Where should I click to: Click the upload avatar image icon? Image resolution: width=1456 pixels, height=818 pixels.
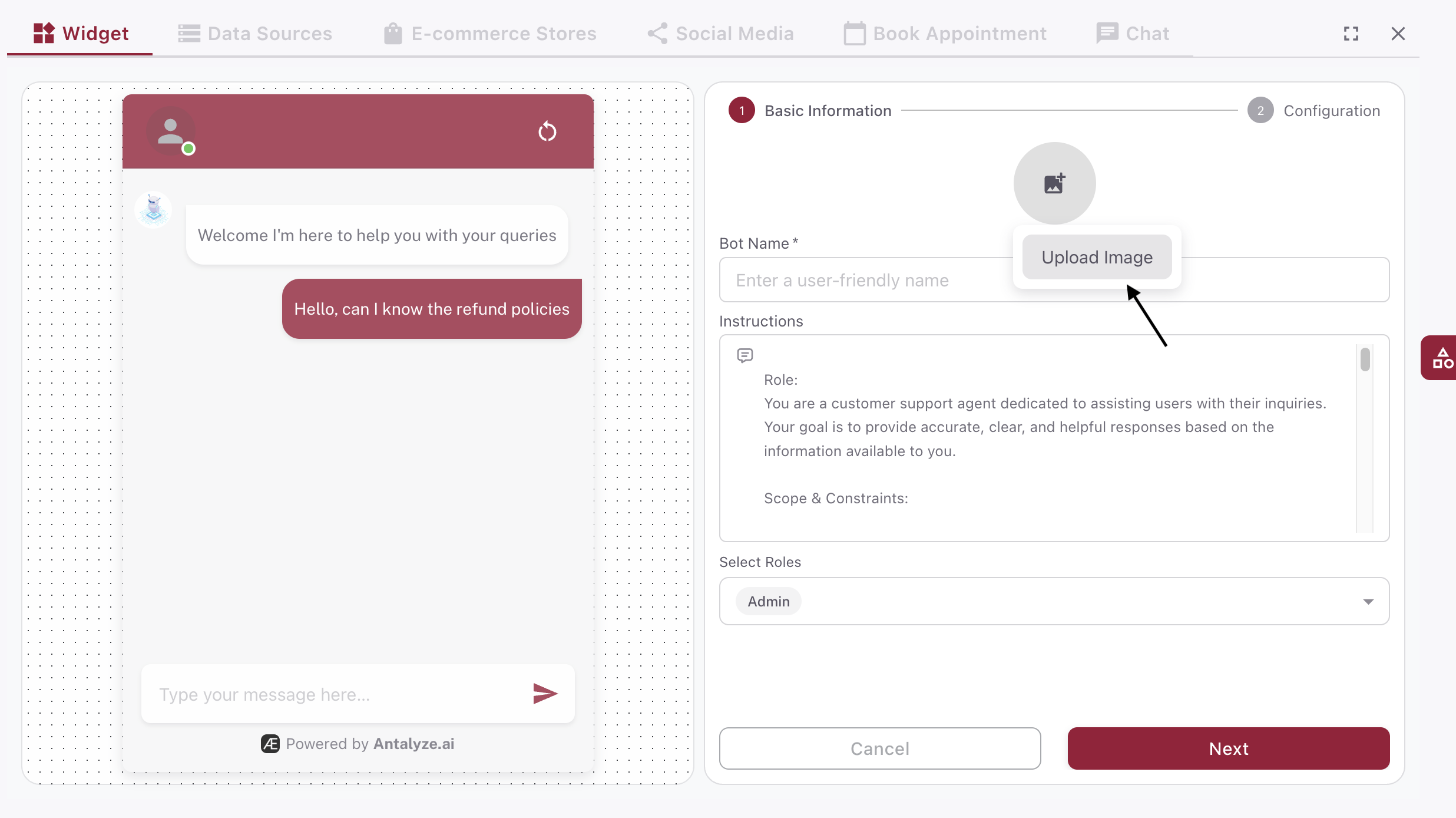pyautogui.click(x=1054, y=183)
